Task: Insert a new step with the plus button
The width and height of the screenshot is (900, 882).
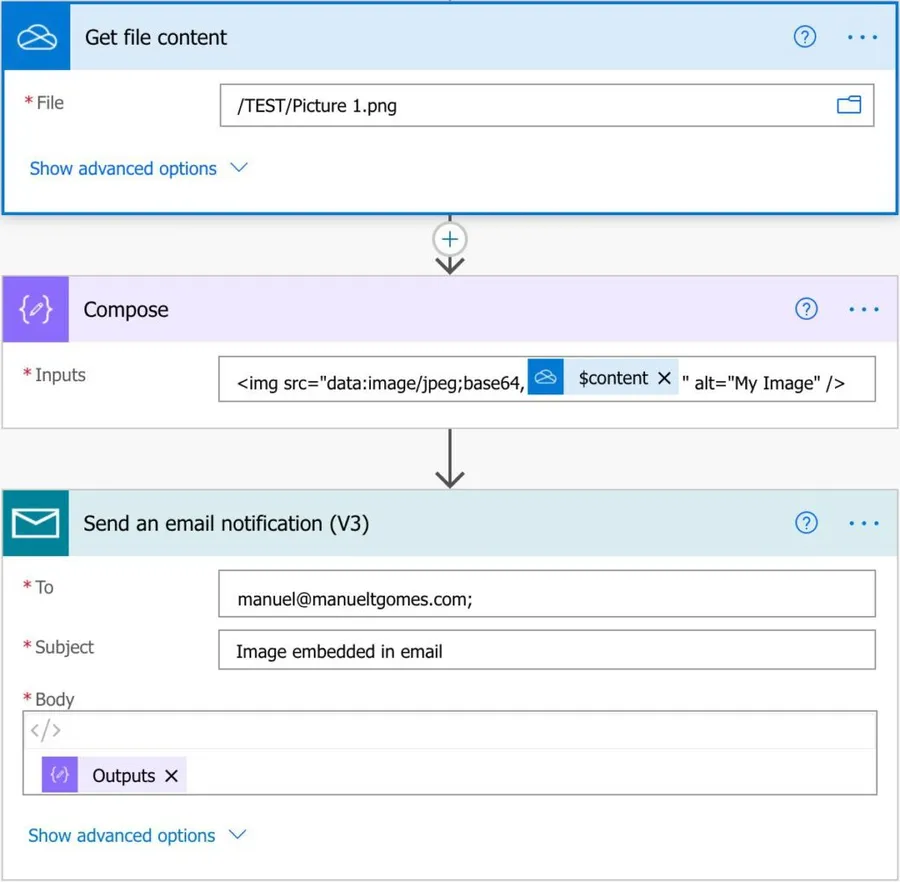Action: pyautogui.click(x=450, y=240)
